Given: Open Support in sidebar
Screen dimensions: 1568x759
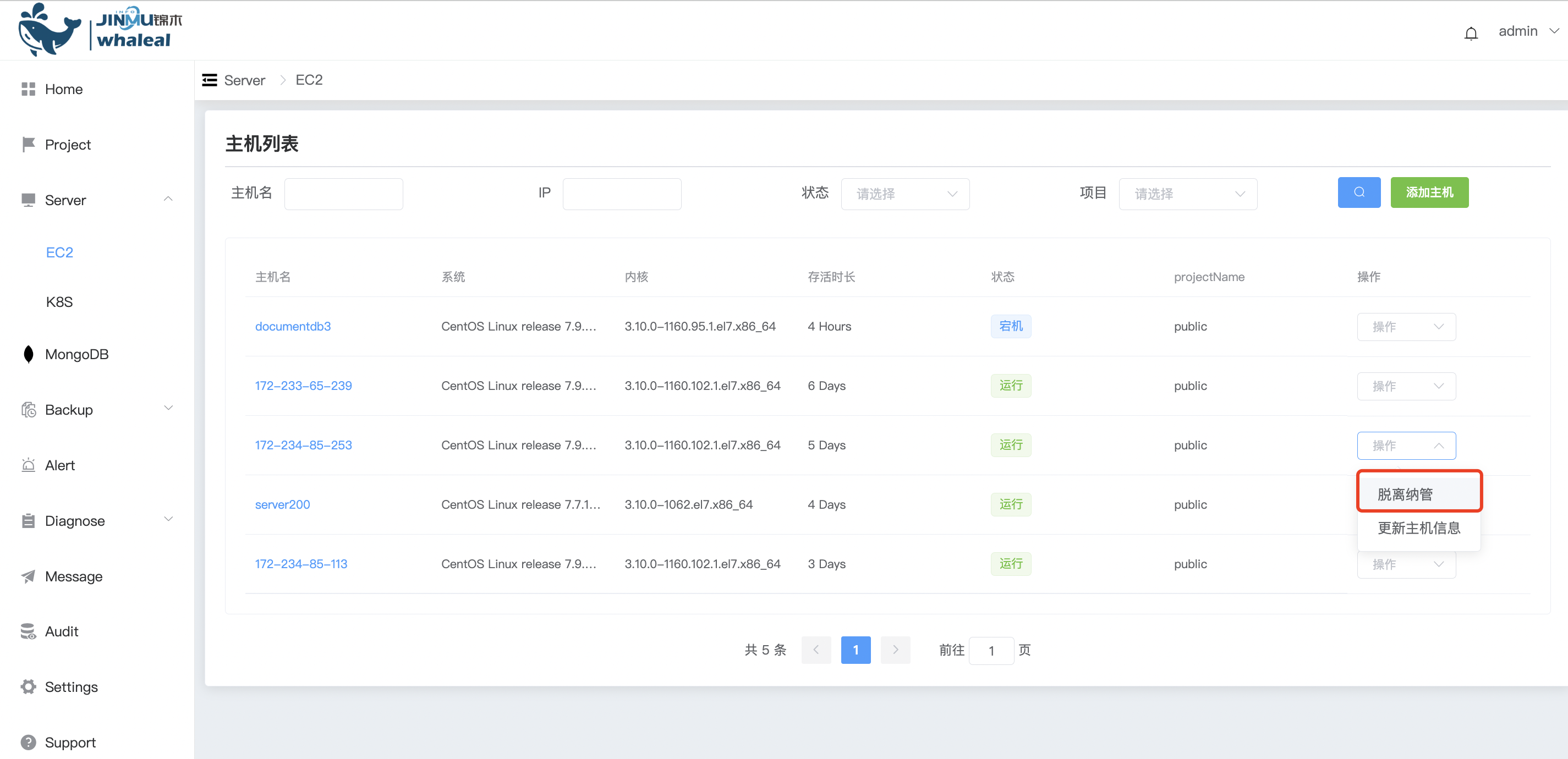Looking at the screenshot, I should coord(70,742).
